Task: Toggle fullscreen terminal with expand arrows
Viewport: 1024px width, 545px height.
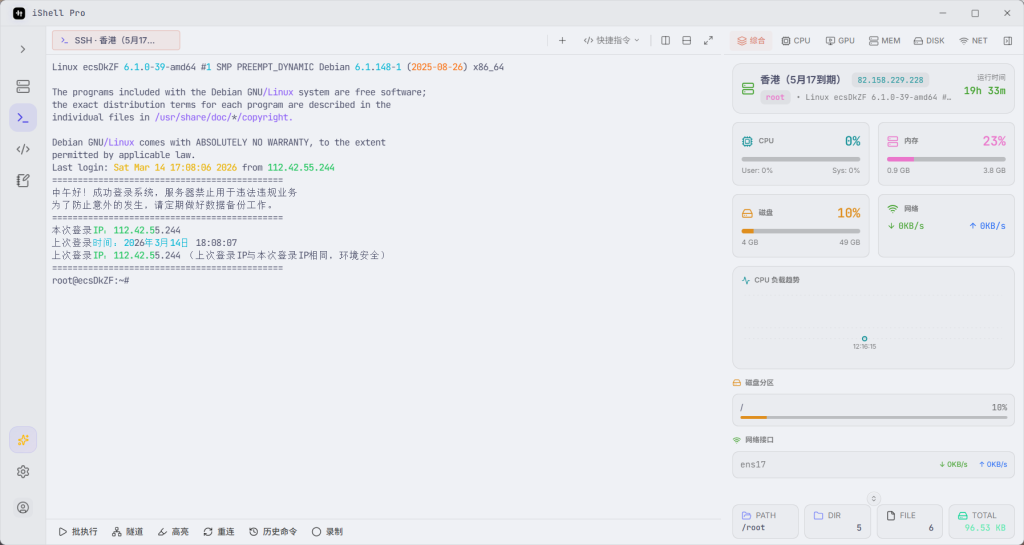Action: (708, 41)
